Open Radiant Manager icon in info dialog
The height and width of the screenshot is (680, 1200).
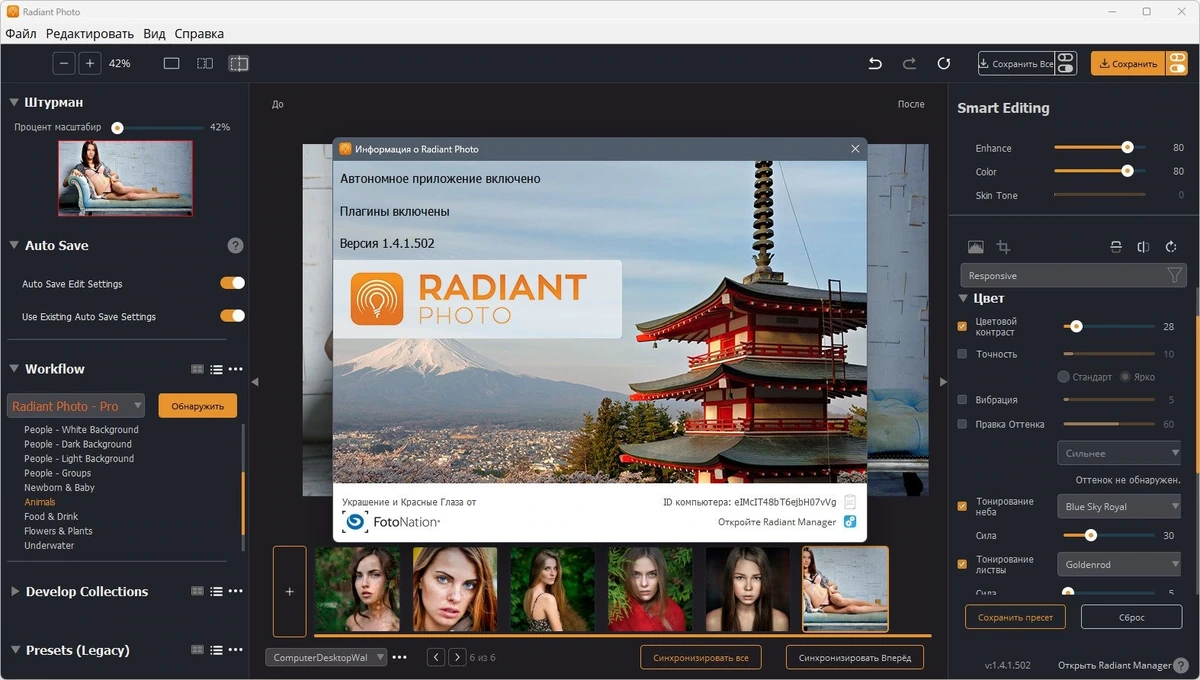pos(849,522)
